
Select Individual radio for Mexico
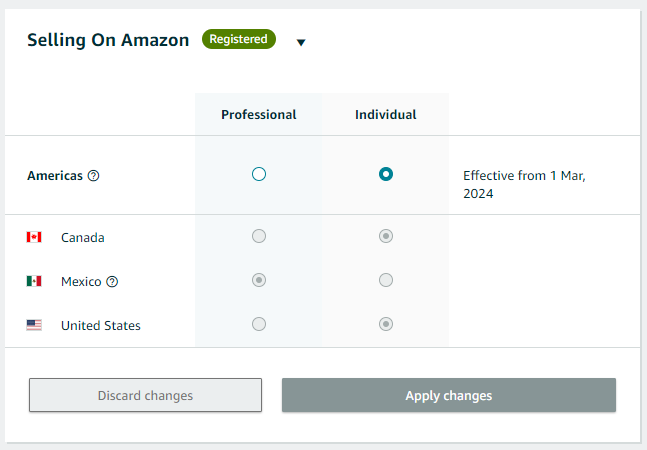coord(386,280)
